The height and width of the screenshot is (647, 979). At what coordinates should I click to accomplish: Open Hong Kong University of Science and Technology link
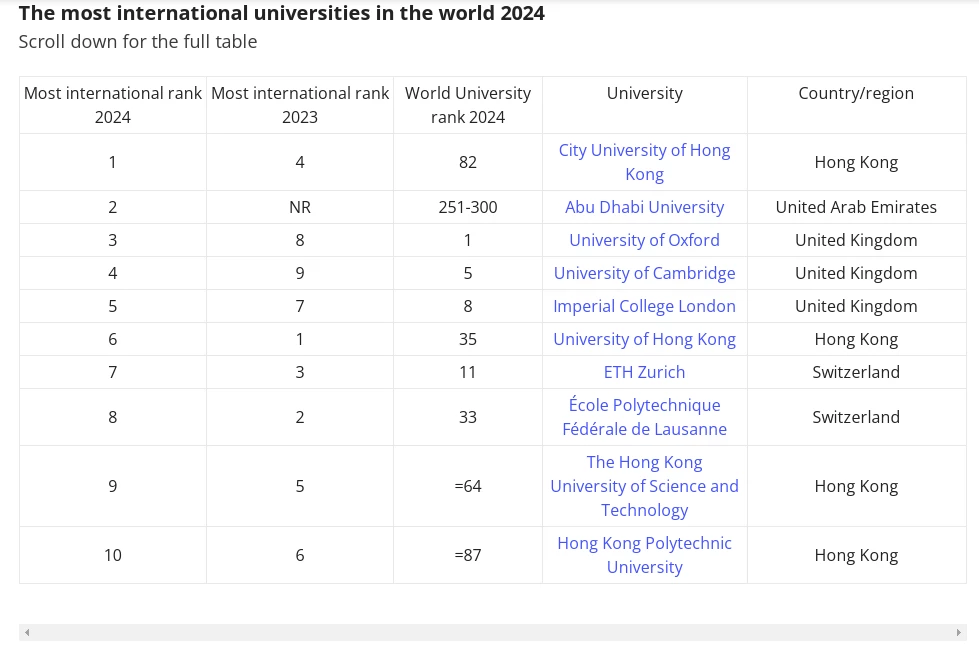pos(644,486)
